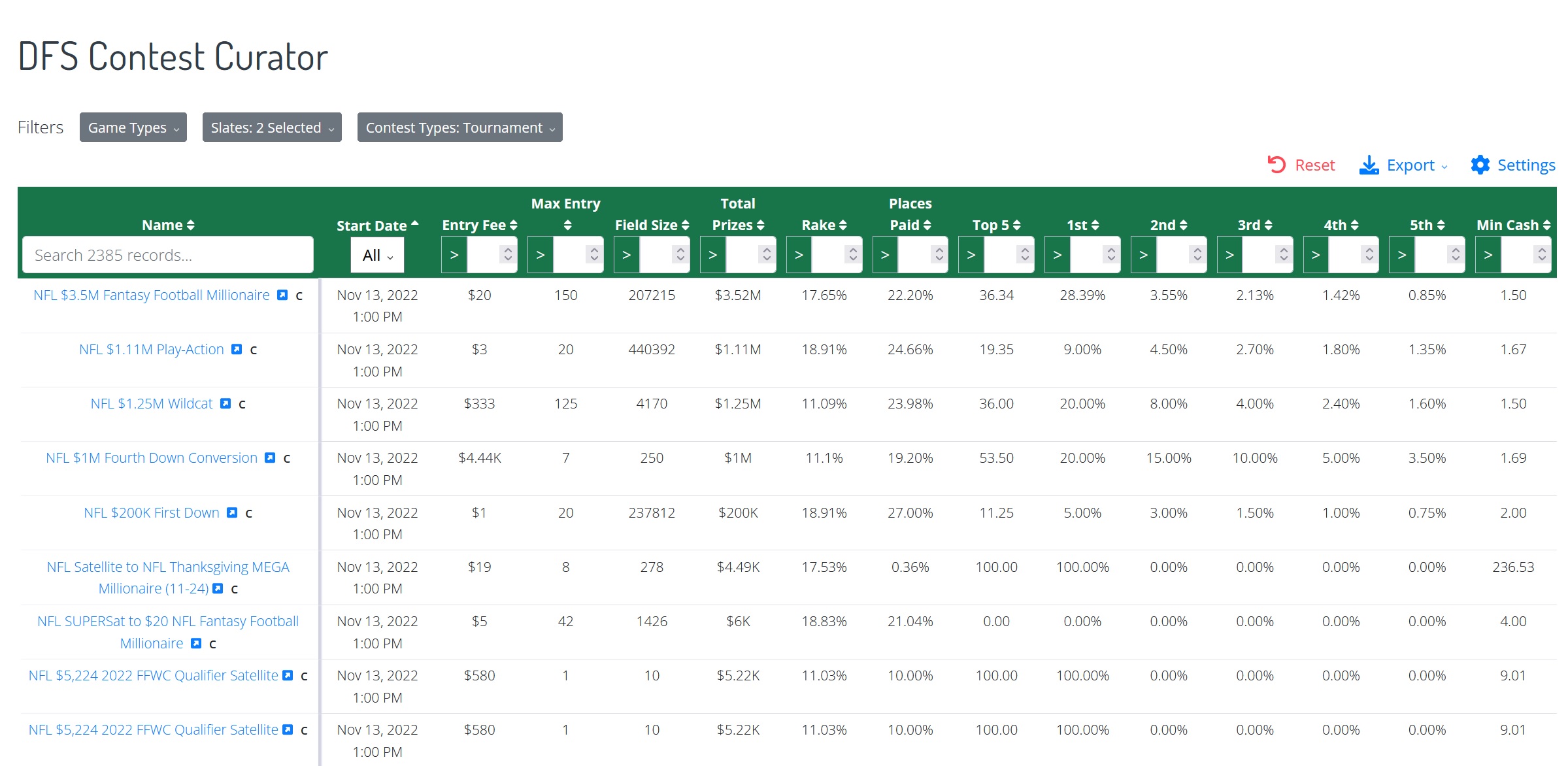Open NFL $200K First Down contest link
Screen dimensions: 1568x766
(x=152, y=513)
